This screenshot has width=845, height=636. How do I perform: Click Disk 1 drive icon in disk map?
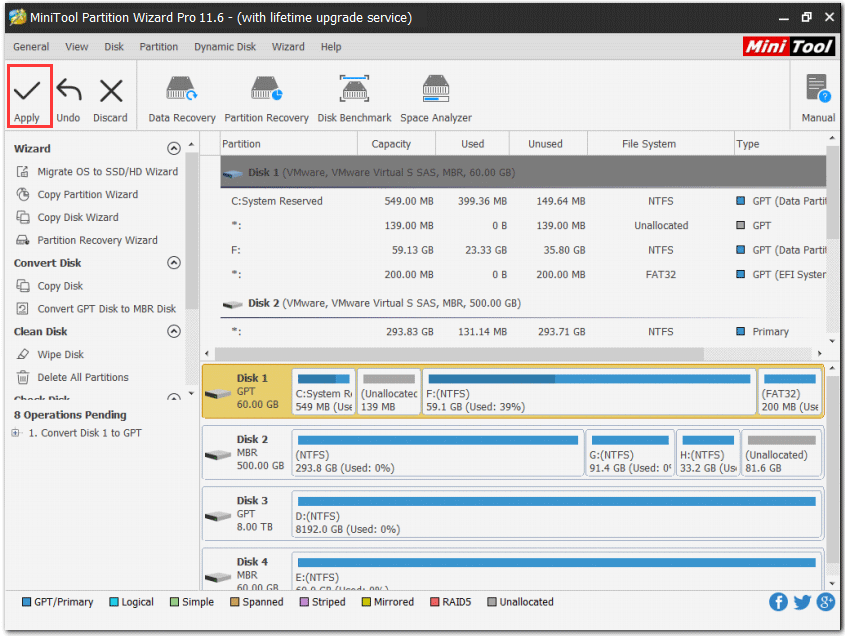coord(218,394)
